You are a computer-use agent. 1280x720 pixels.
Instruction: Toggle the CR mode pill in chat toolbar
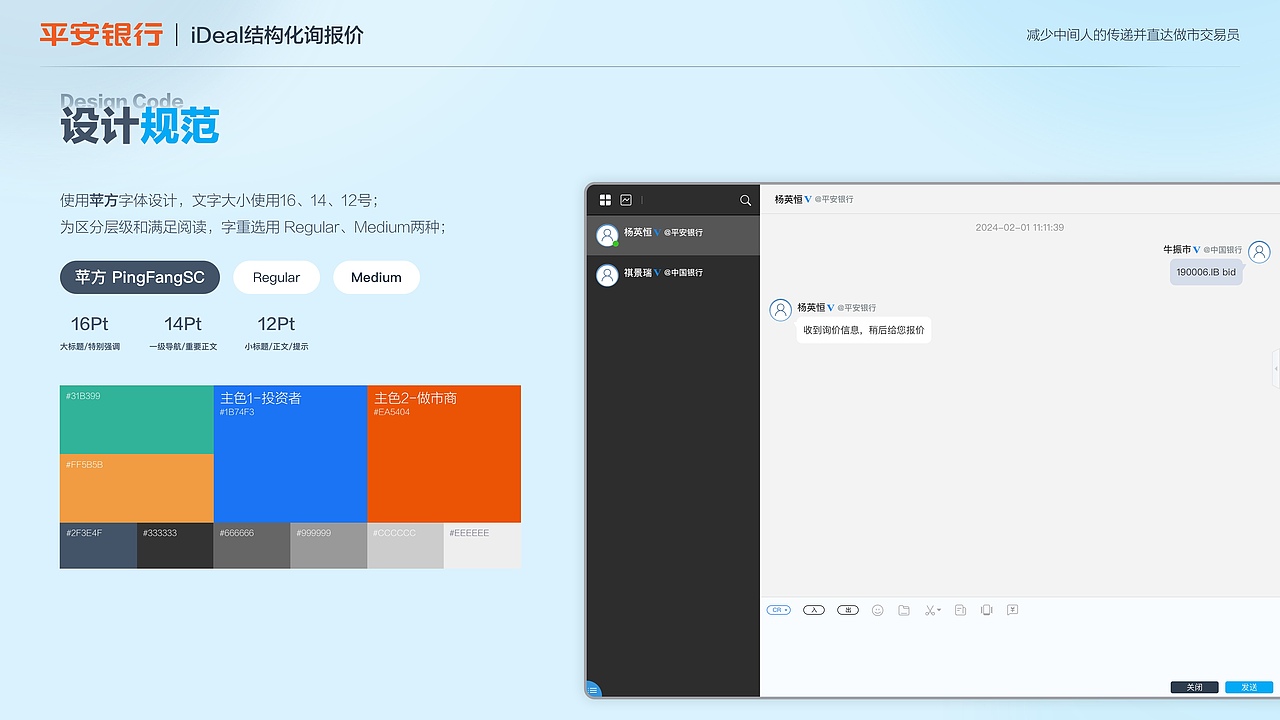point(776,609)
